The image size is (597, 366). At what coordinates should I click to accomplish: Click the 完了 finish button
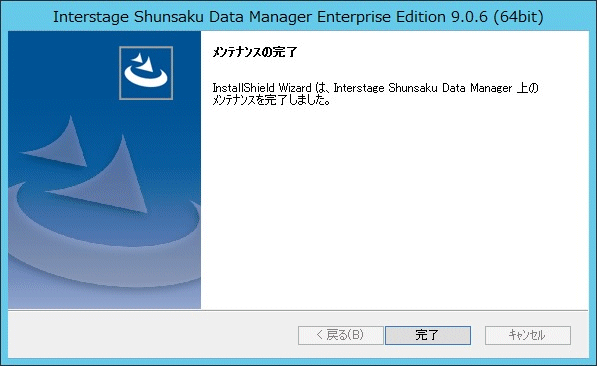(x=428, y=335)
